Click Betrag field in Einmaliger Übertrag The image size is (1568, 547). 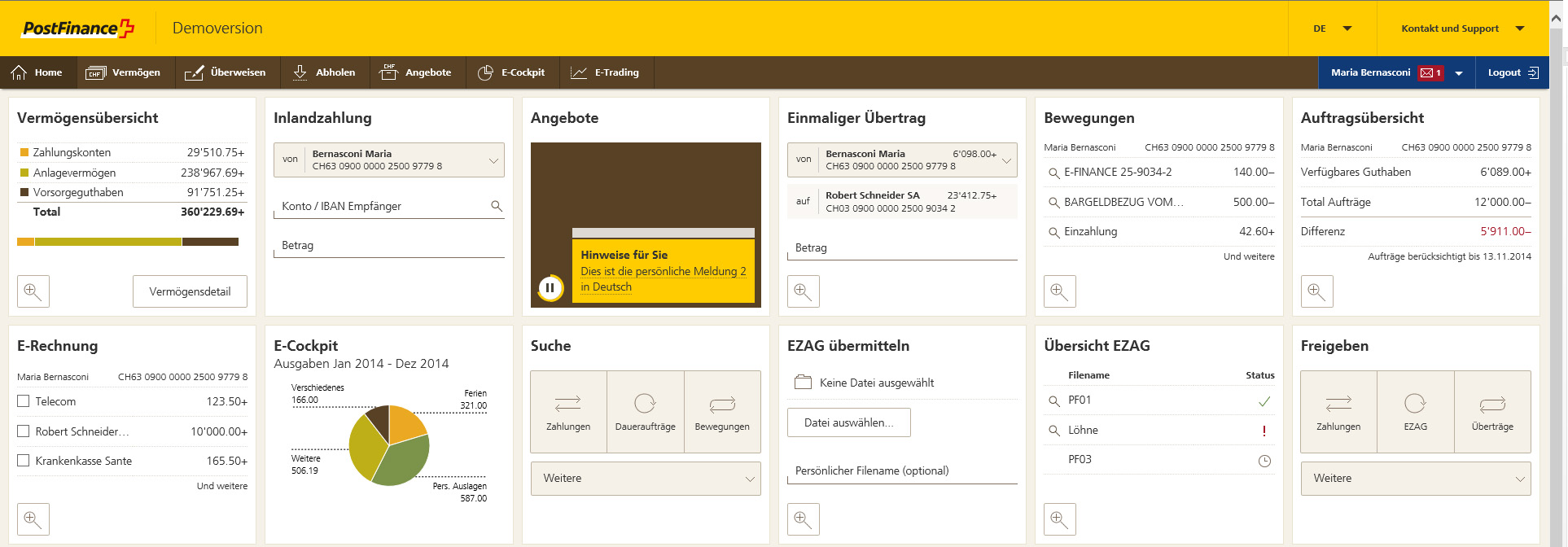pos(902,247)
